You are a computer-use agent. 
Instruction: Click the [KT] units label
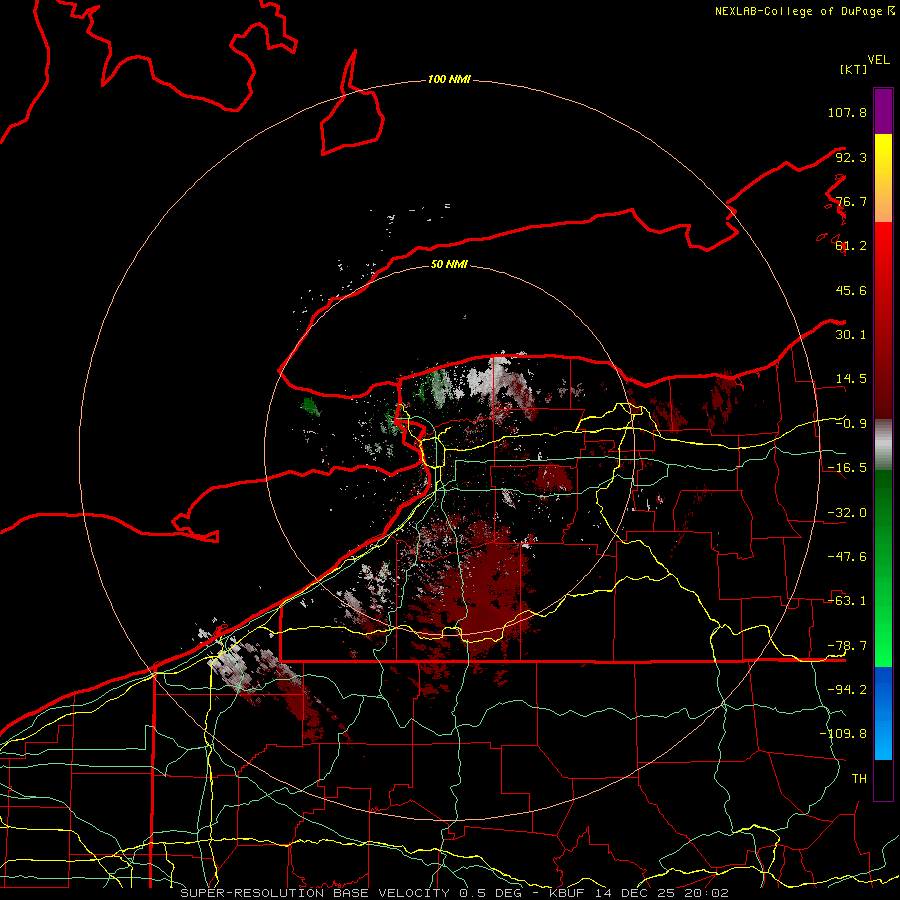click(853, 69)
